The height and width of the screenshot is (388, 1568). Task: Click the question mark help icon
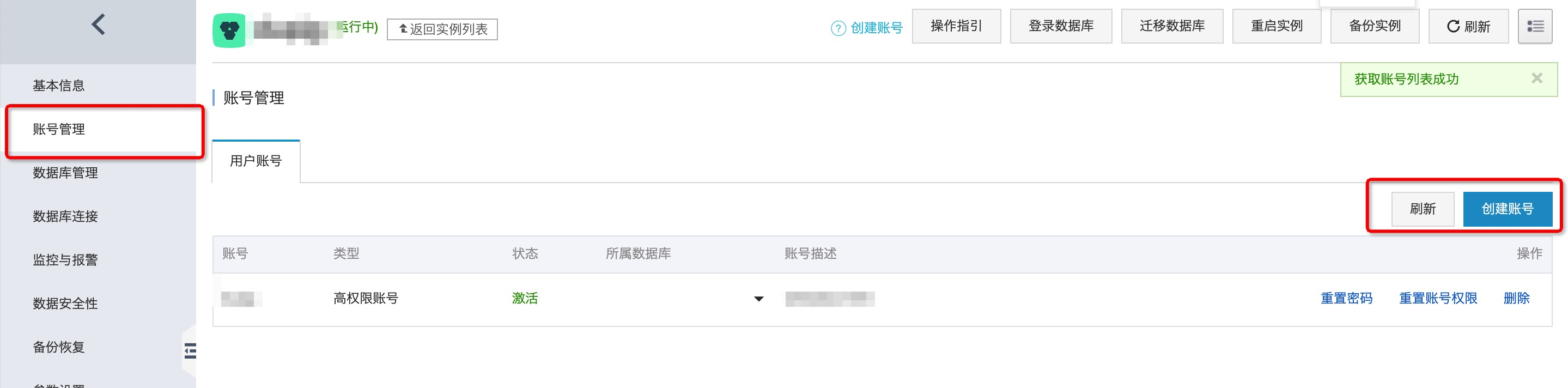click(838, 28)
